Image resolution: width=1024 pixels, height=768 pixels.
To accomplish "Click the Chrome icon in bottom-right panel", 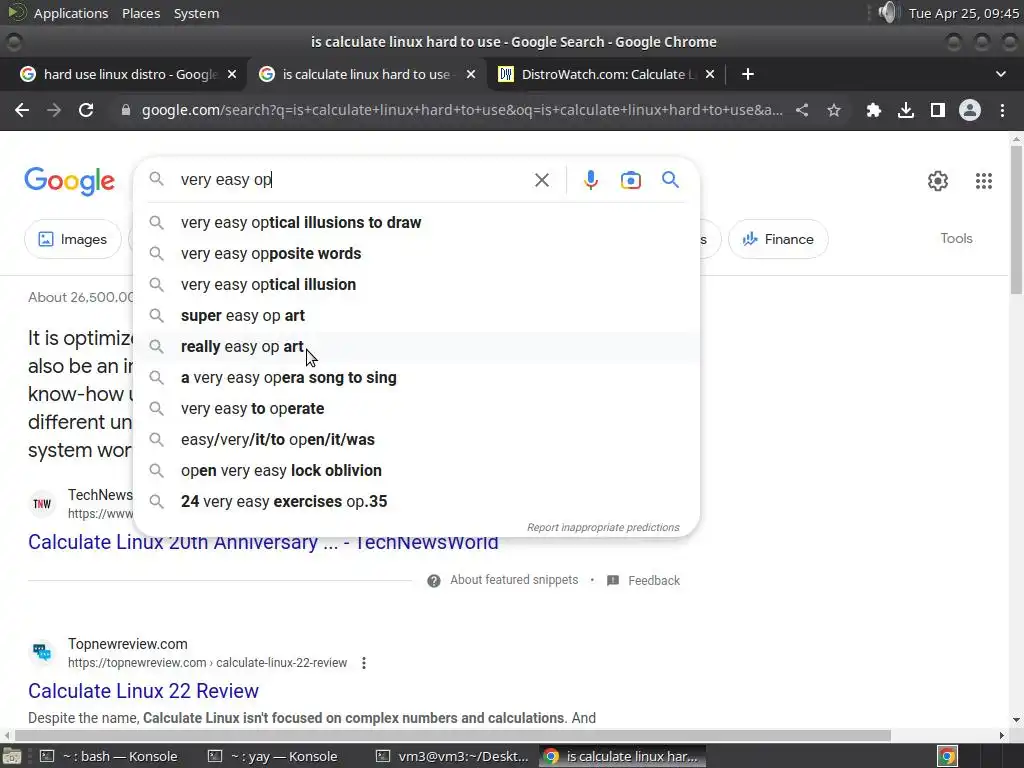I will pos(948,756).
